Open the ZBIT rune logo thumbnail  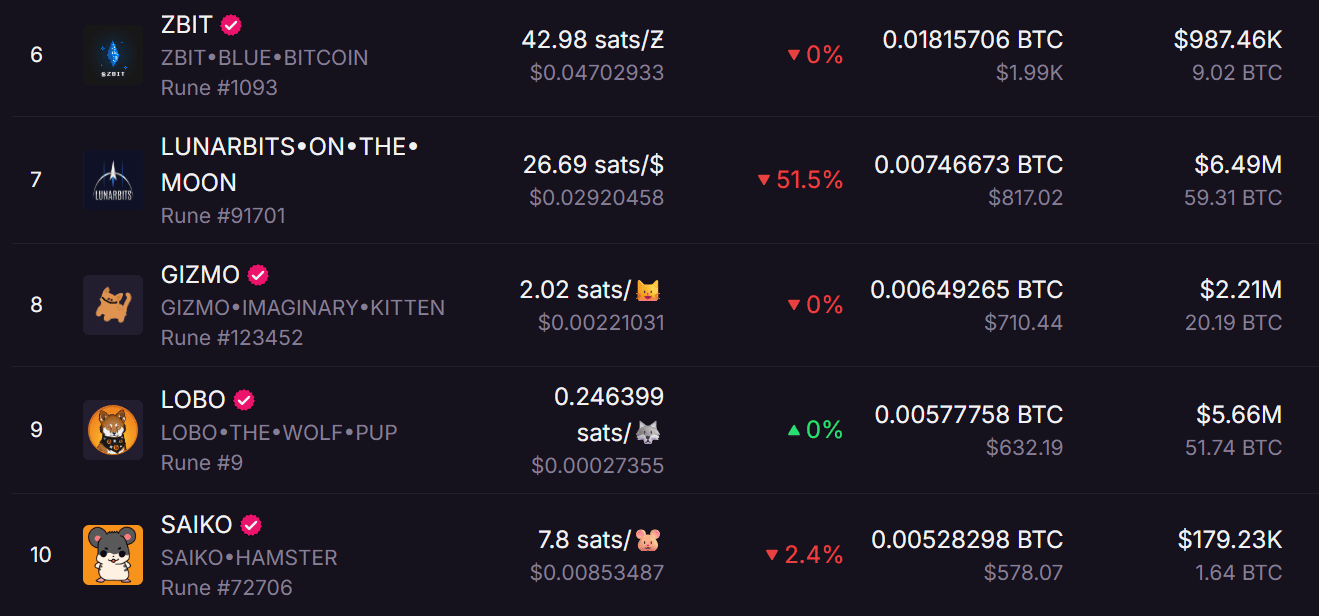click(x=113, y=55)
